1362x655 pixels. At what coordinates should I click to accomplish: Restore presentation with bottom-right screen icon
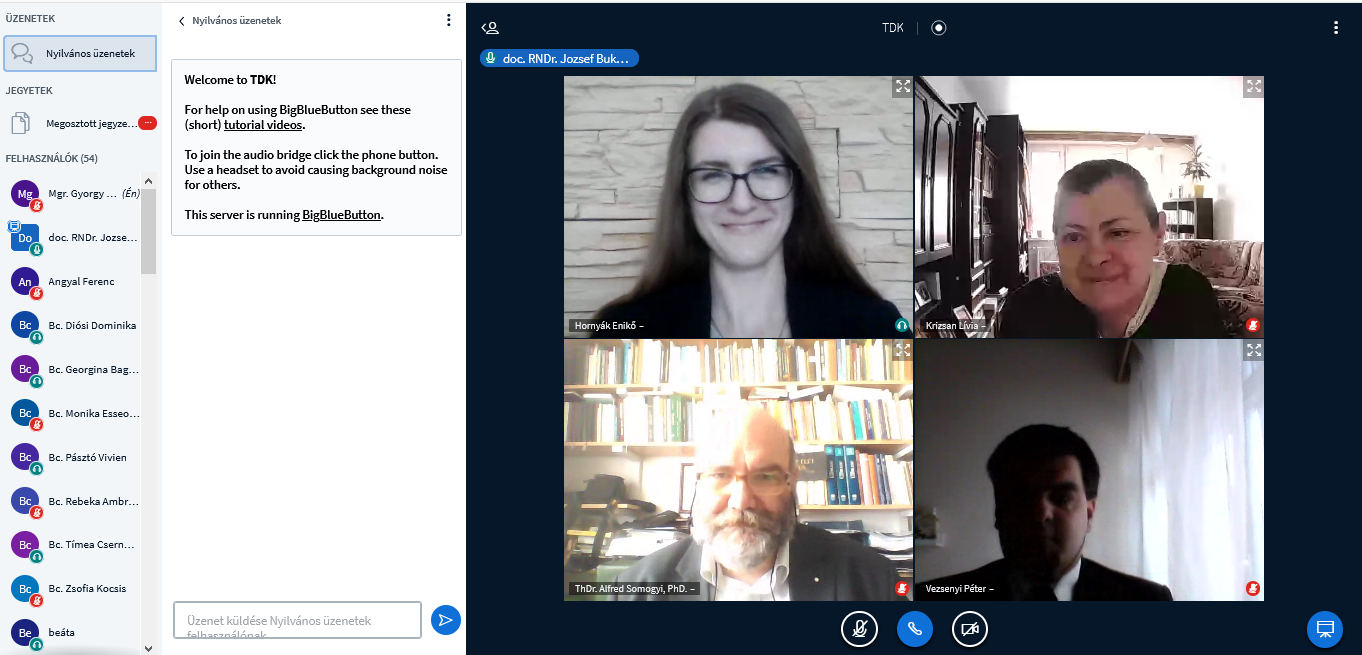tap(1325, 628)
